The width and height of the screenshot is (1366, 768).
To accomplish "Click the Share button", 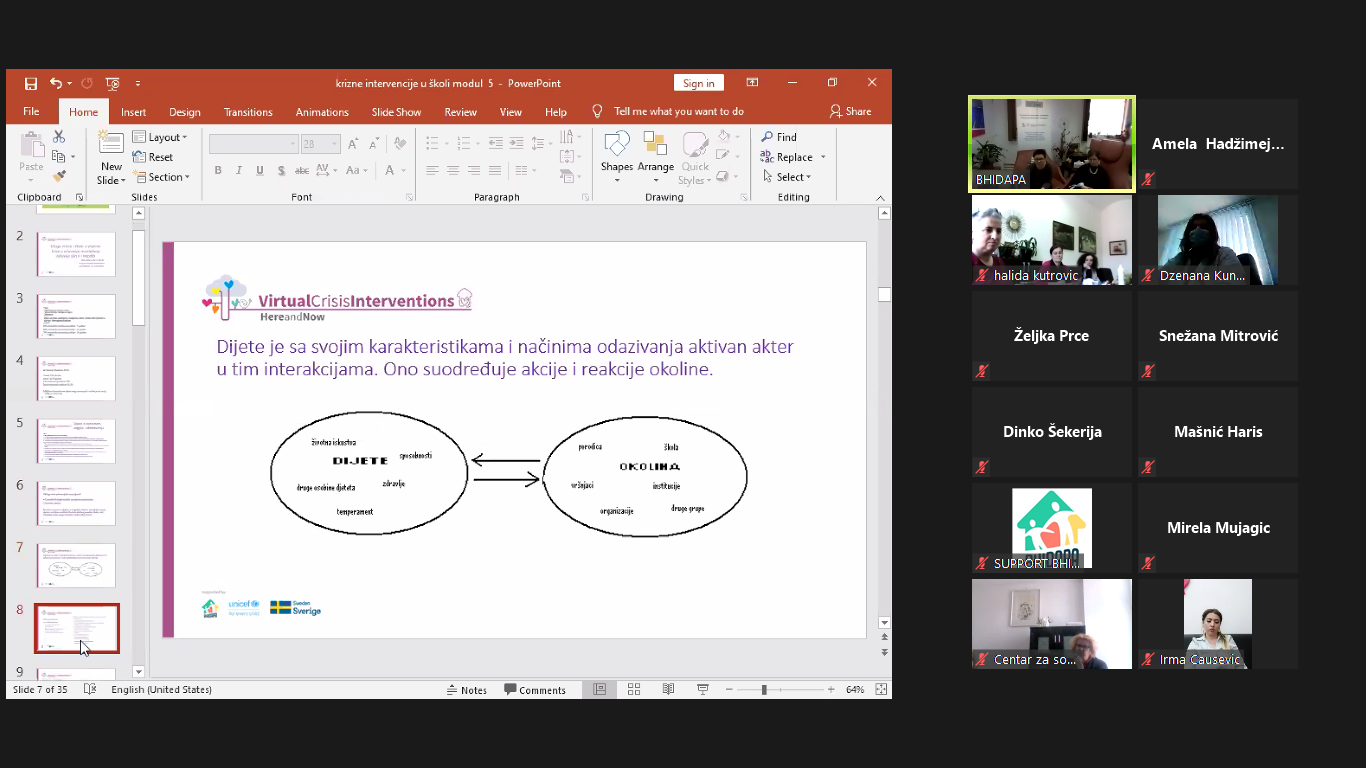I will pos(850,112).
